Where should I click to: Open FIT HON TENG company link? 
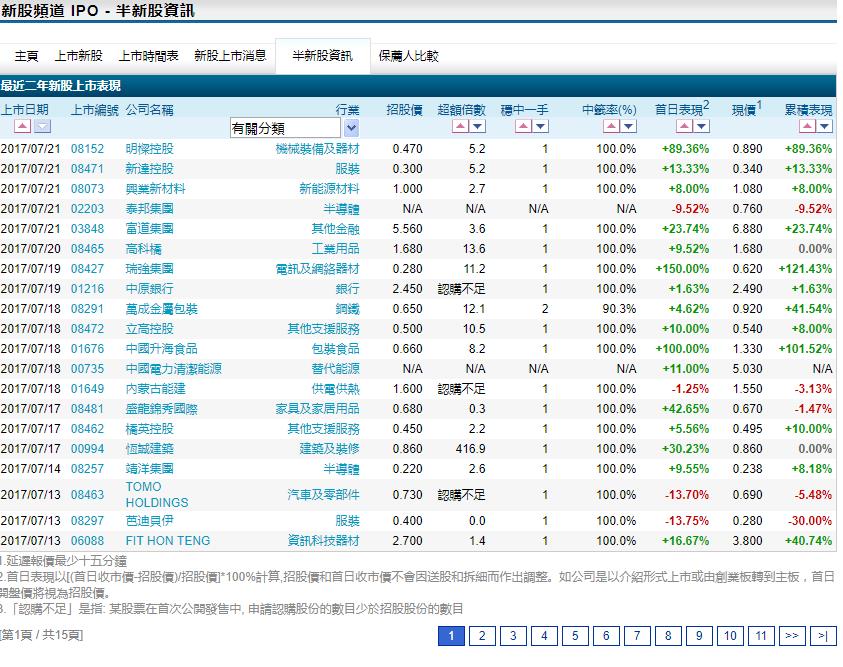[x=168, y=541]
